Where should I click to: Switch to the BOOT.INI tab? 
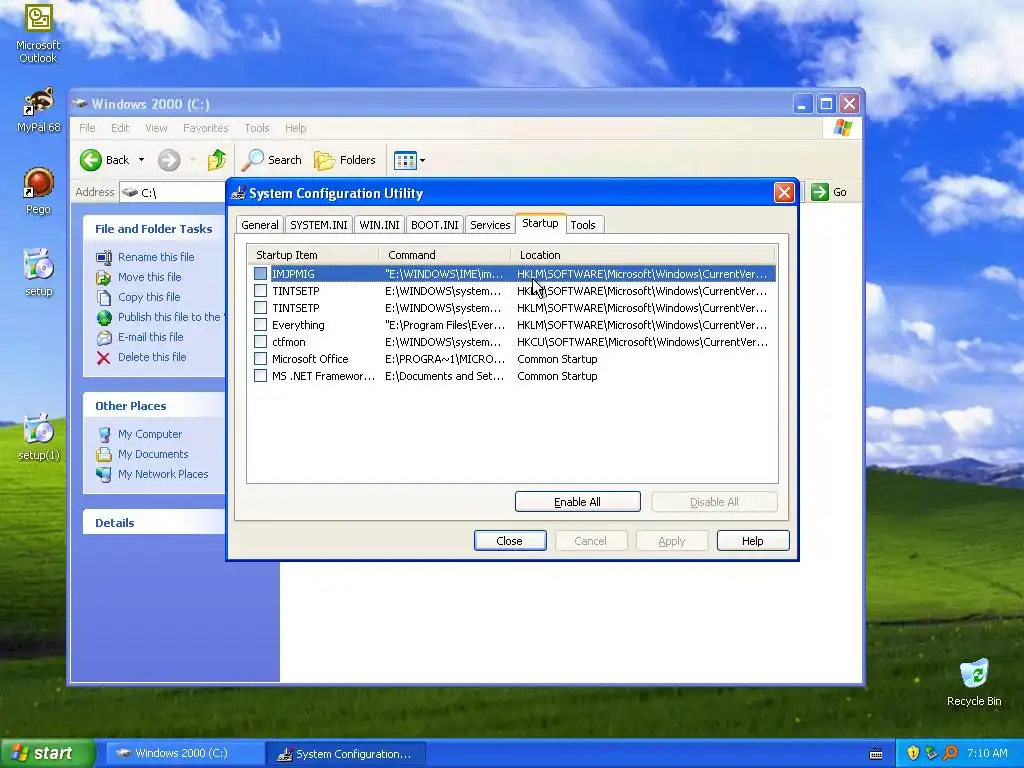coord(435,225)
